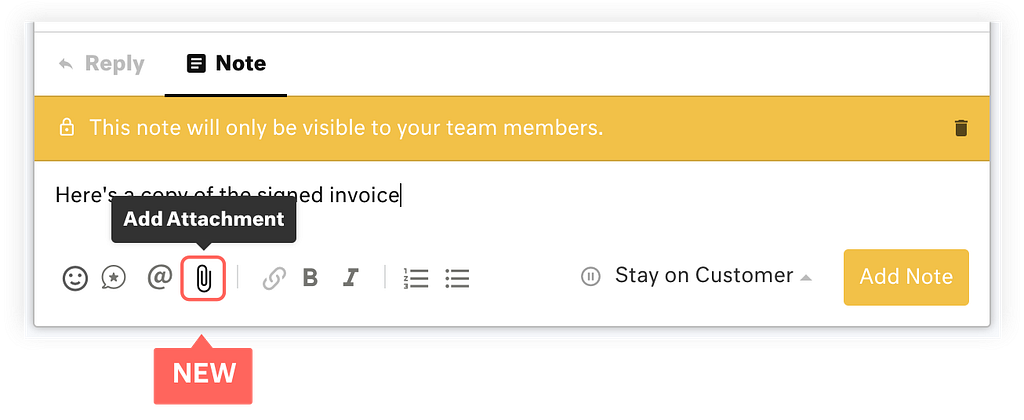The height and width of the screenshot is (420, 1024).
Task: Insert a saved reply
Action: [x=114, y=278]
